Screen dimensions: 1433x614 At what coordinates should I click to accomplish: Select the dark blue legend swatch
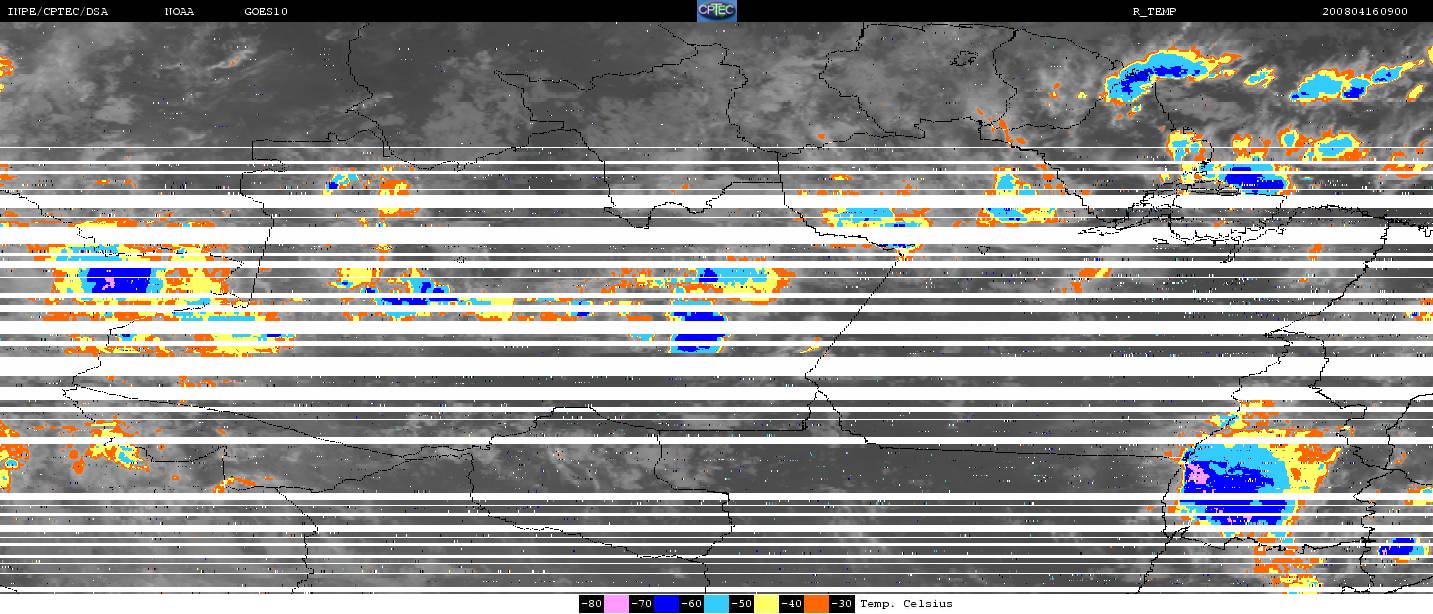pos(666,604)
